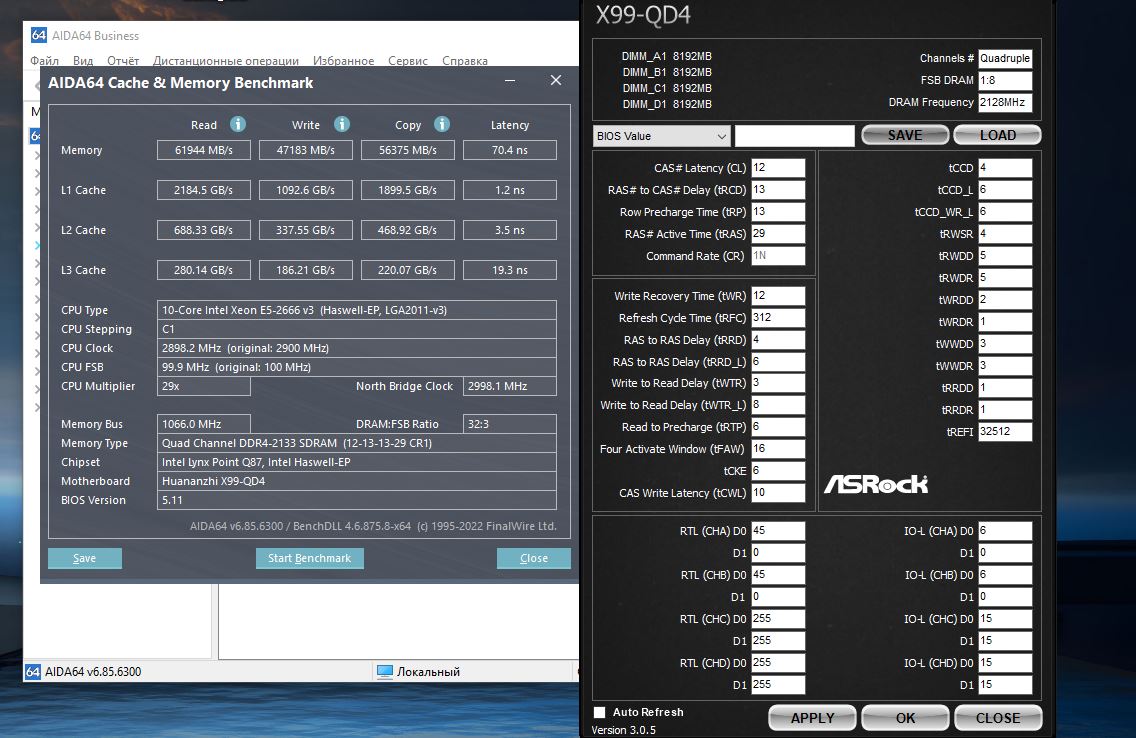This screenshot has height=738, width=1136.
Task: Click the Memory Read value 61944 MB/s
Action: (204, 150)
